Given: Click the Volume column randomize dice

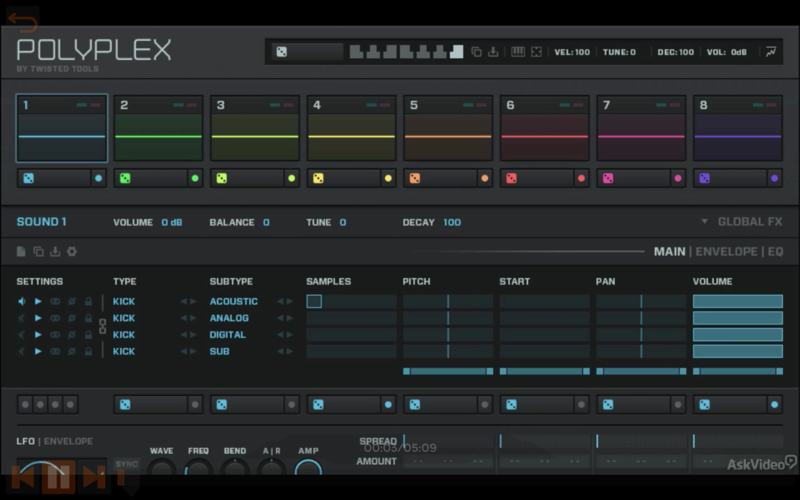Looking at the screenshot, I should pyautogui.click(x=705, y=405).
